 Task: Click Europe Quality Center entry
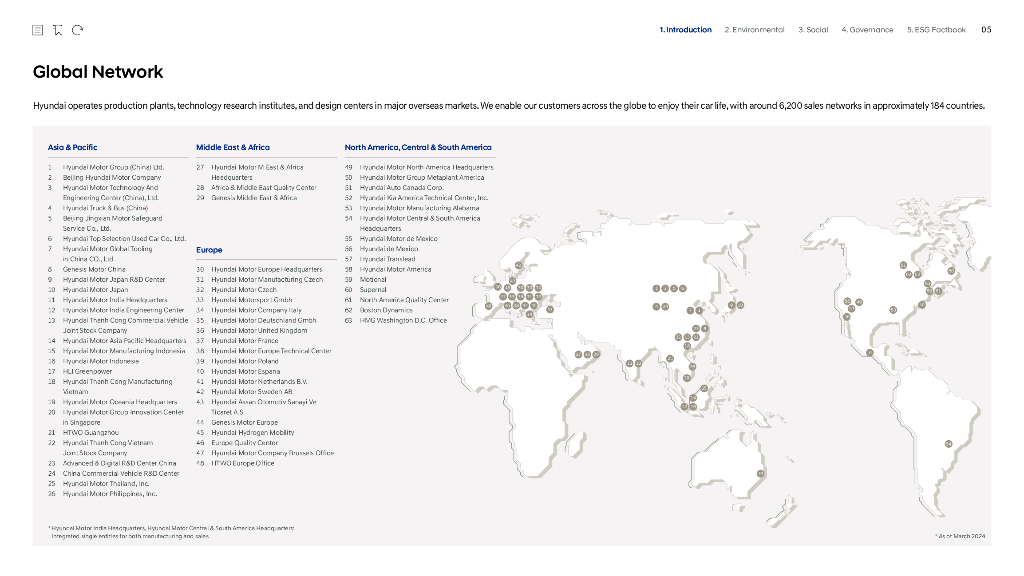pyautogui.click(x=244, y=443)
